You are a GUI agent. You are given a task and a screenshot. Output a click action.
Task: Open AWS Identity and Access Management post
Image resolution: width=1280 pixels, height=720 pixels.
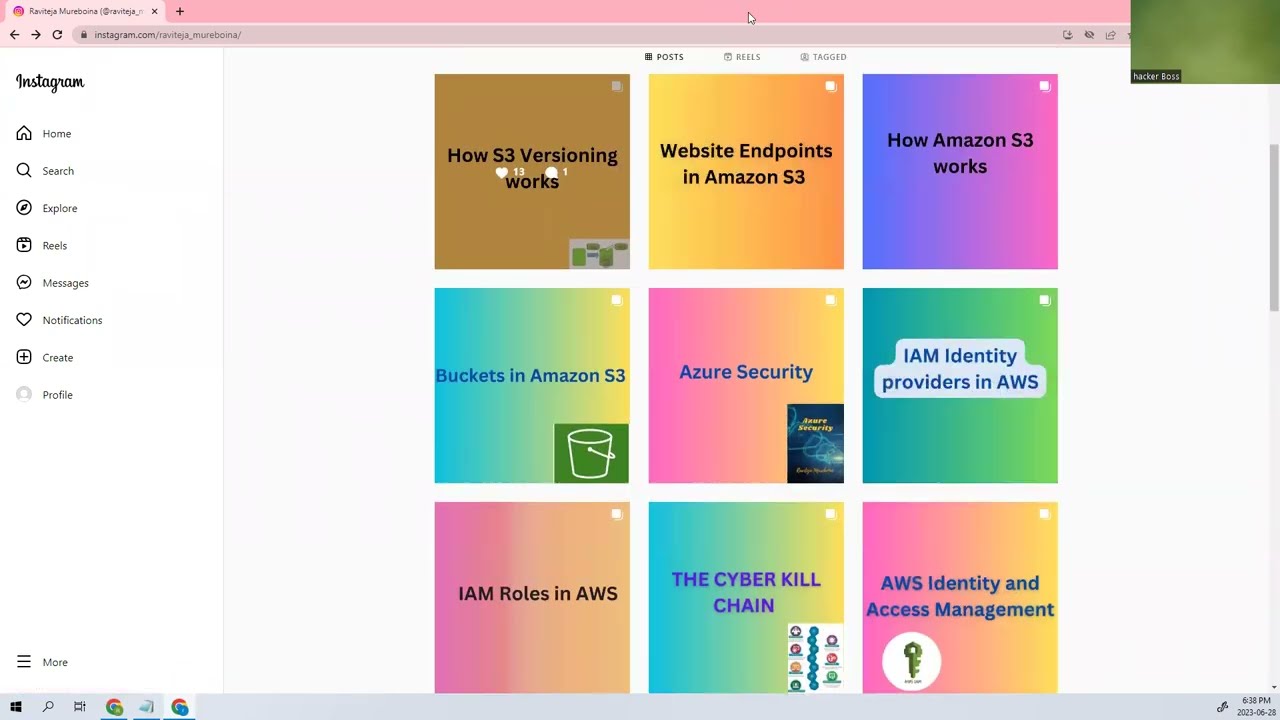[x=960, y=597]
